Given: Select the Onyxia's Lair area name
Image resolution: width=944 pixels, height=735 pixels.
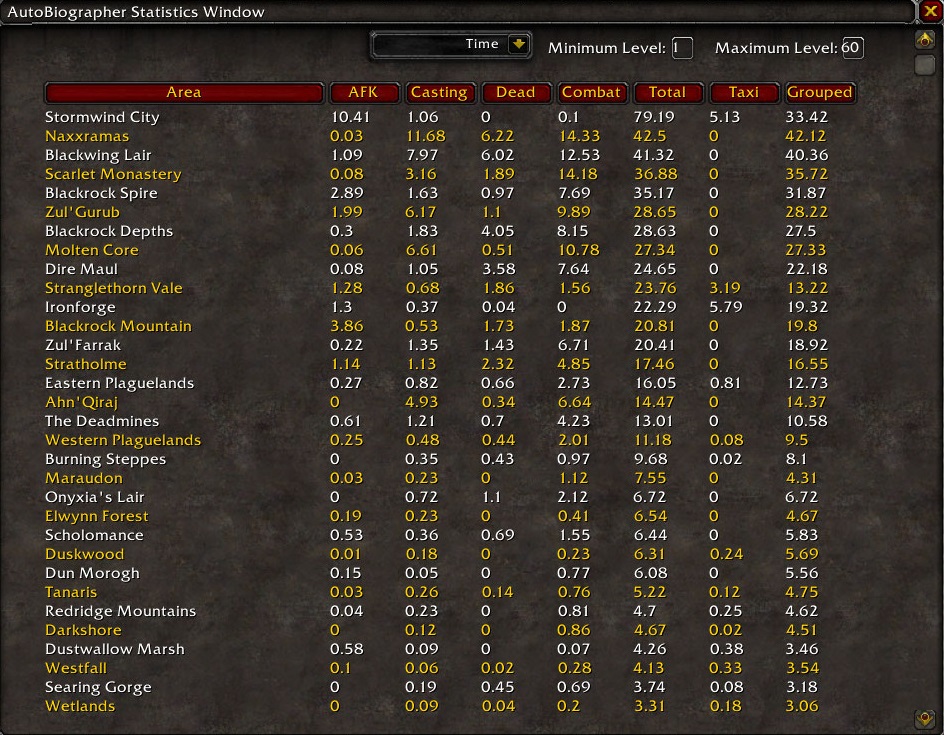Looking at the screenshot, I should tap(95, 497).
